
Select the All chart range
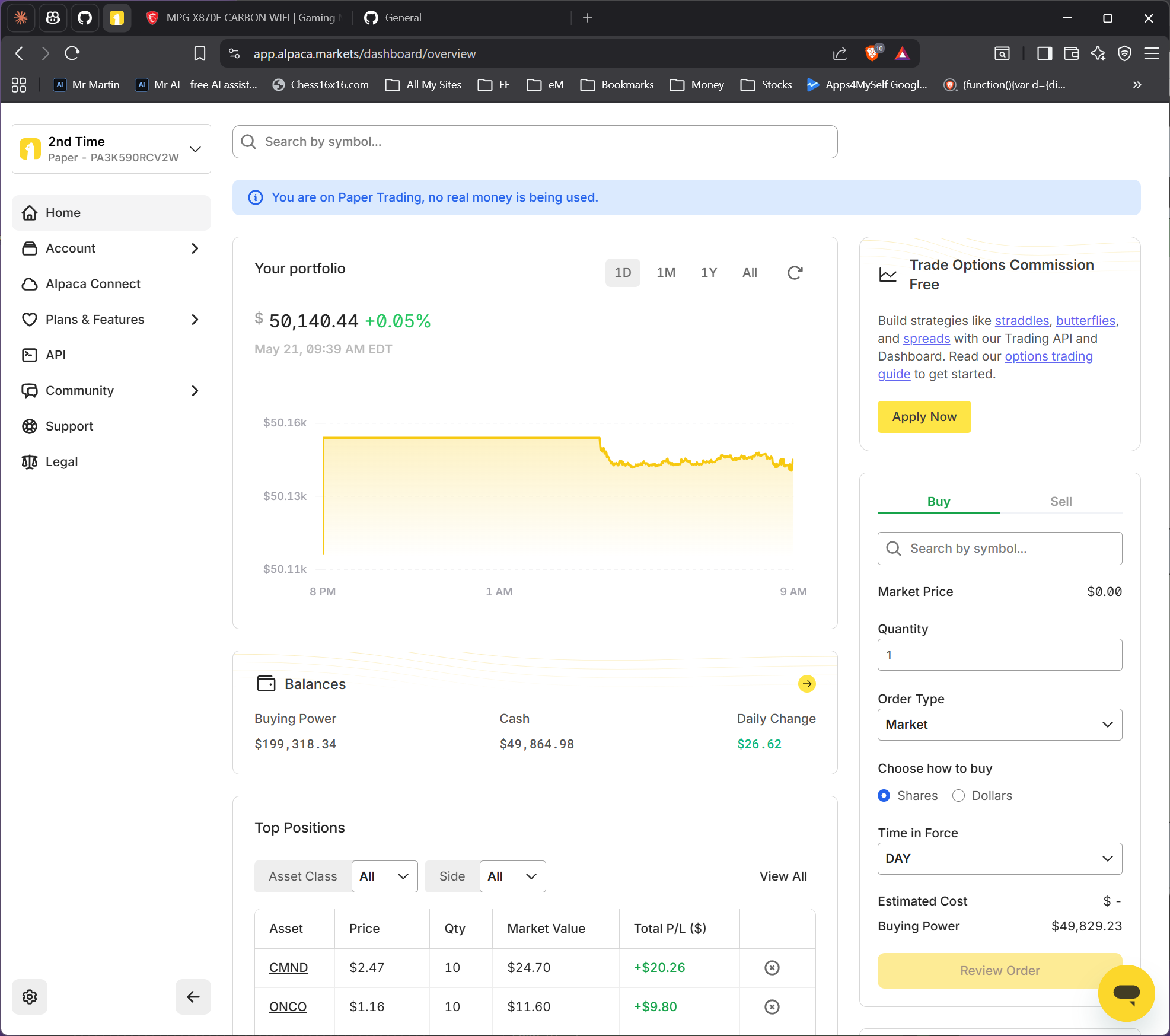tap(750, 273)
